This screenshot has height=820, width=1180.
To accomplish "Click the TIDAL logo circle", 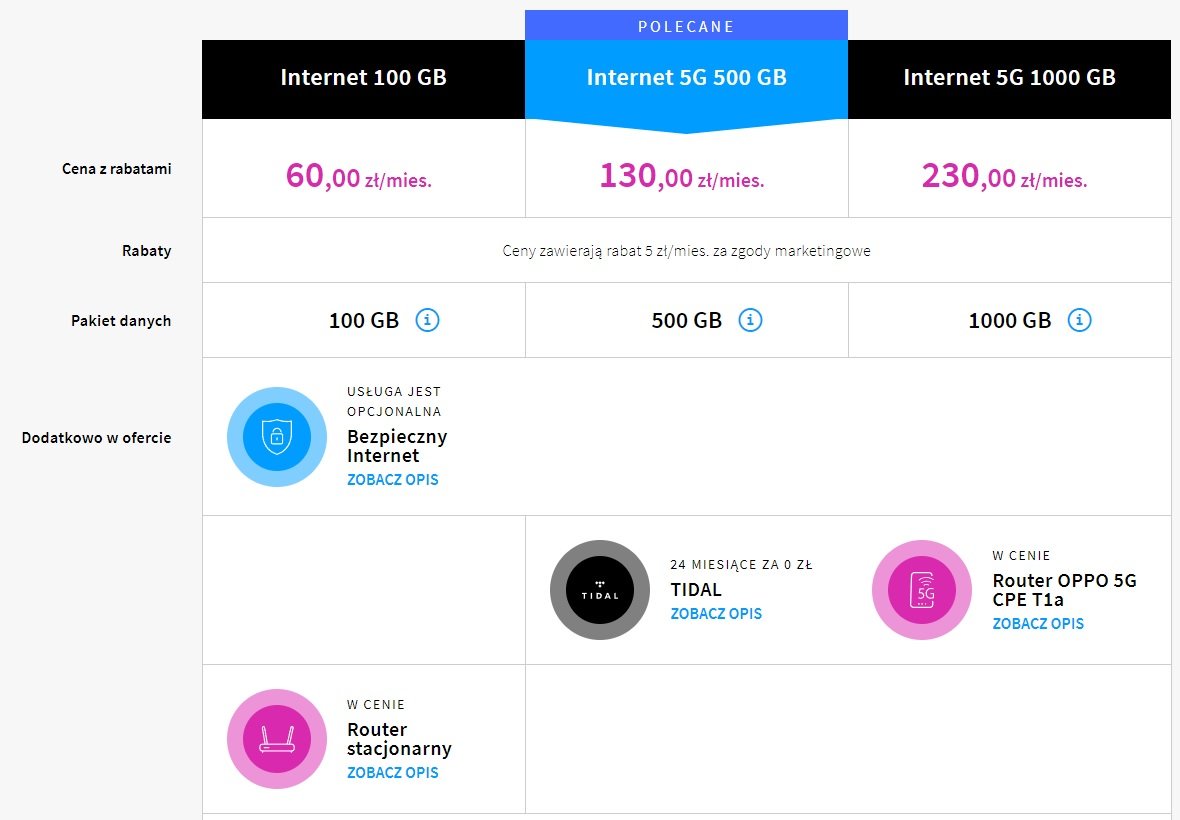I will pyautogui.click(x=600, y=590).
